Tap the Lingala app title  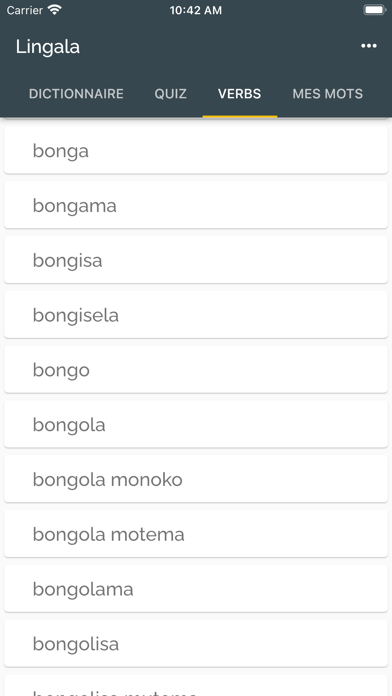pyautogui.click(x=48, y=47)
